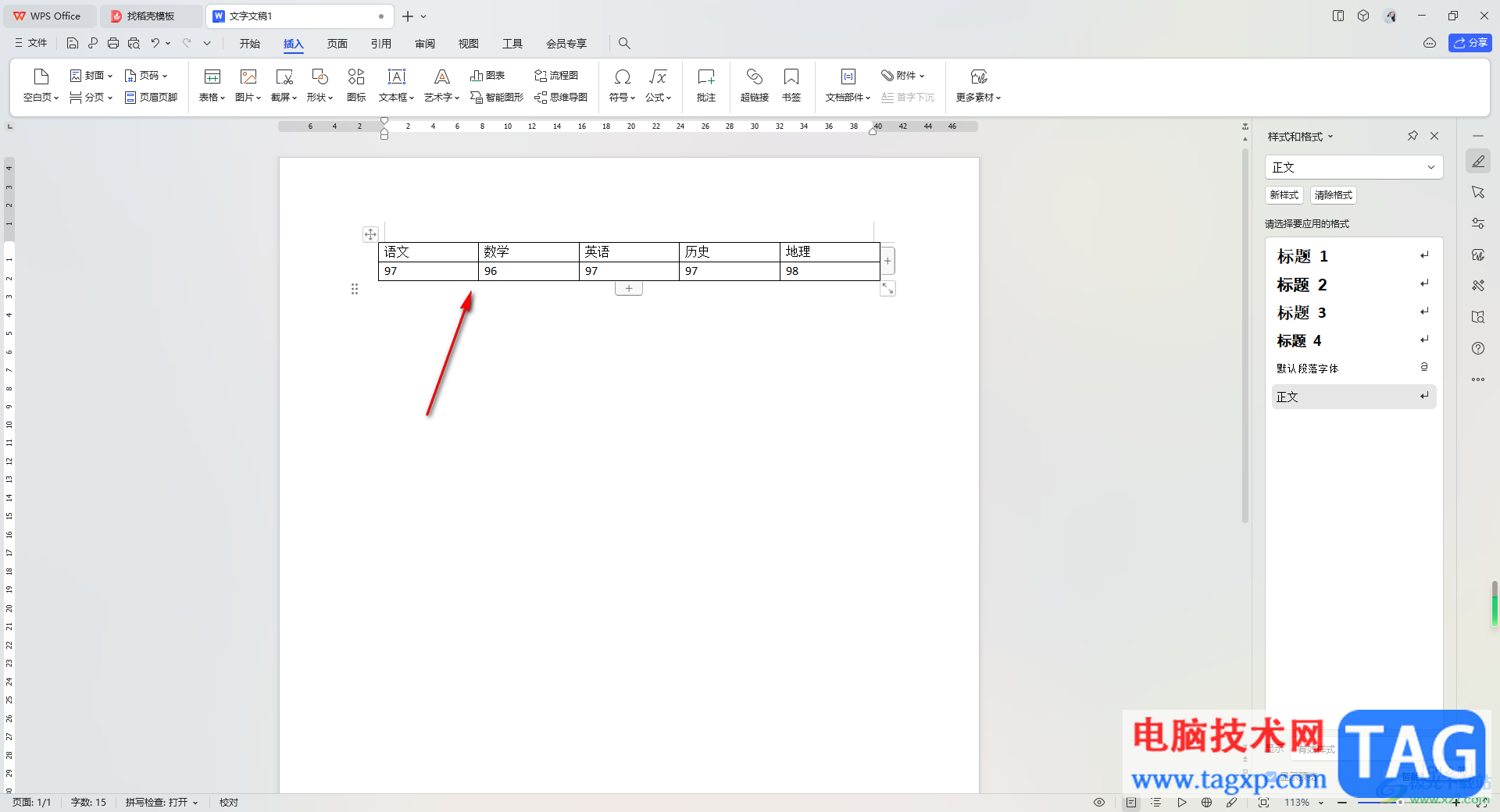
Task: Click the table cell 数学
Action: [529, 251]
